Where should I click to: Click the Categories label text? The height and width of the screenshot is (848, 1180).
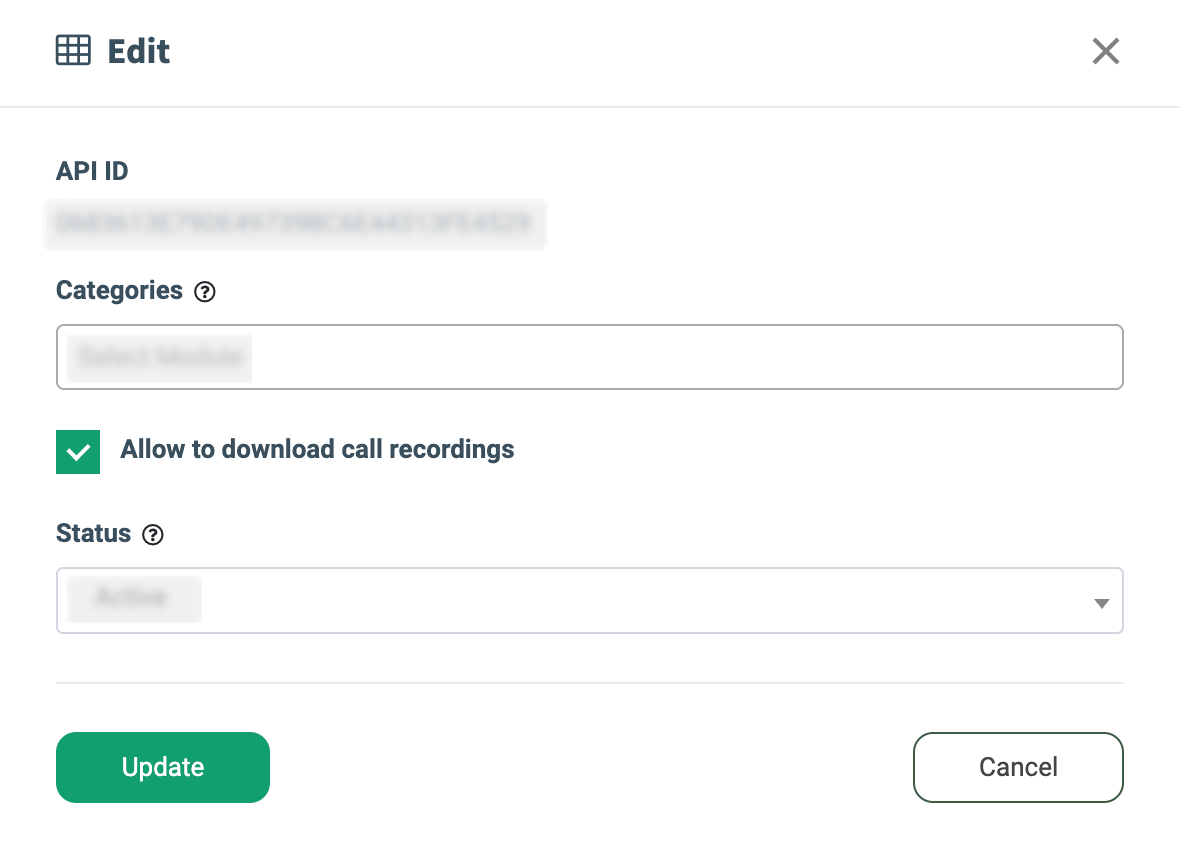click(x=119, y=291)
